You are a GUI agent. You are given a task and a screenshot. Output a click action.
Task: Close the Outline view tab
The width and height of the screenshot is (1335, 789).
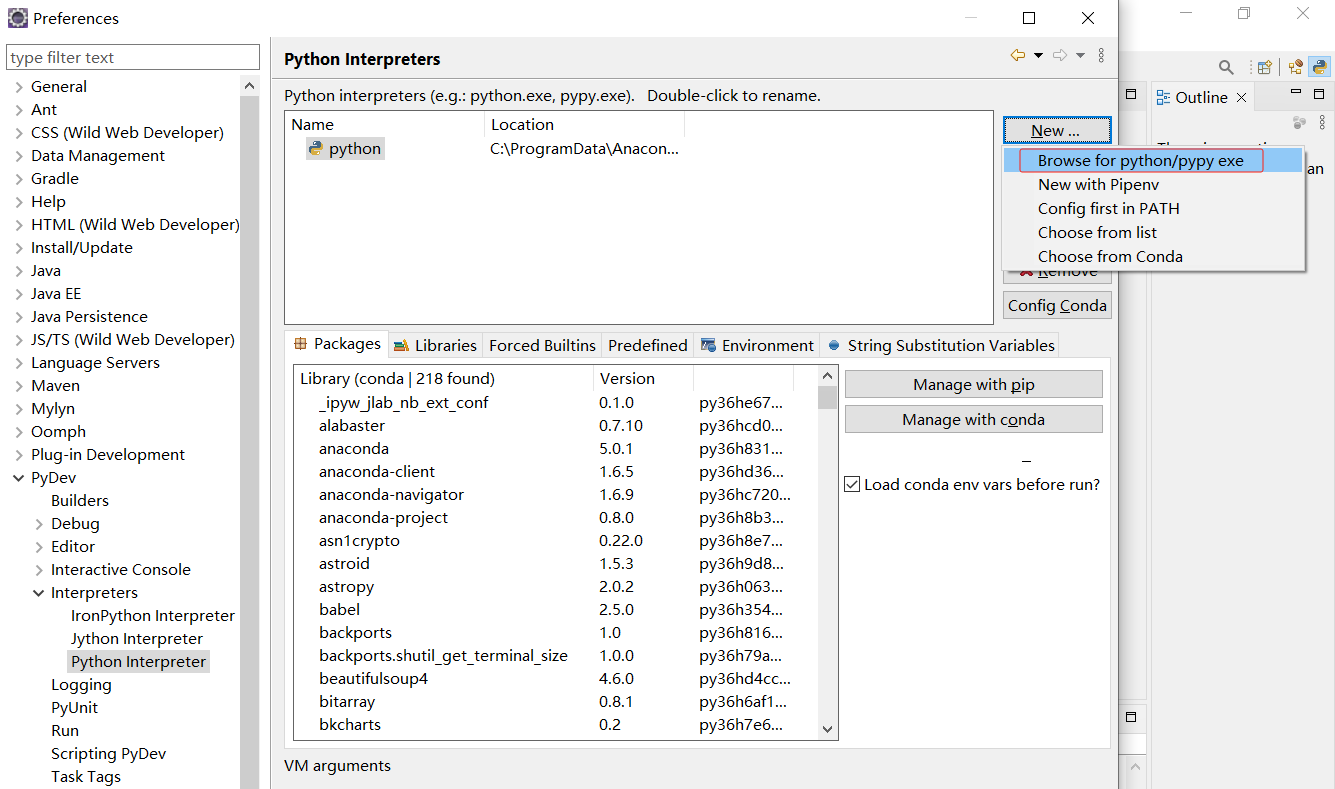pyautogui.click(x=1241, y=97)
